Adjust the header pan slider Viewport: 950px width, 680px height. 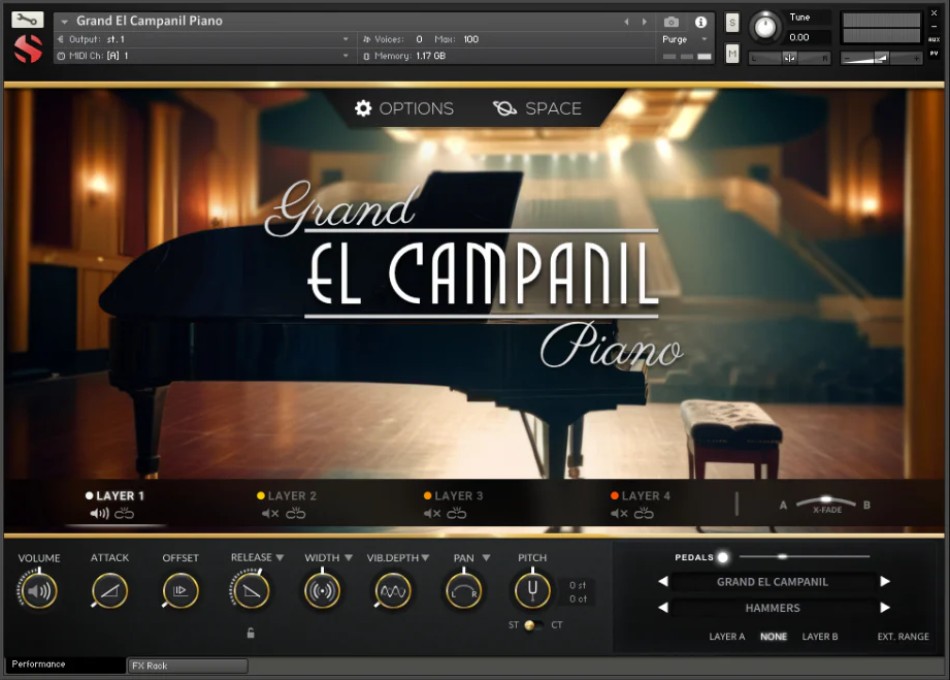[x=789, y=58]
